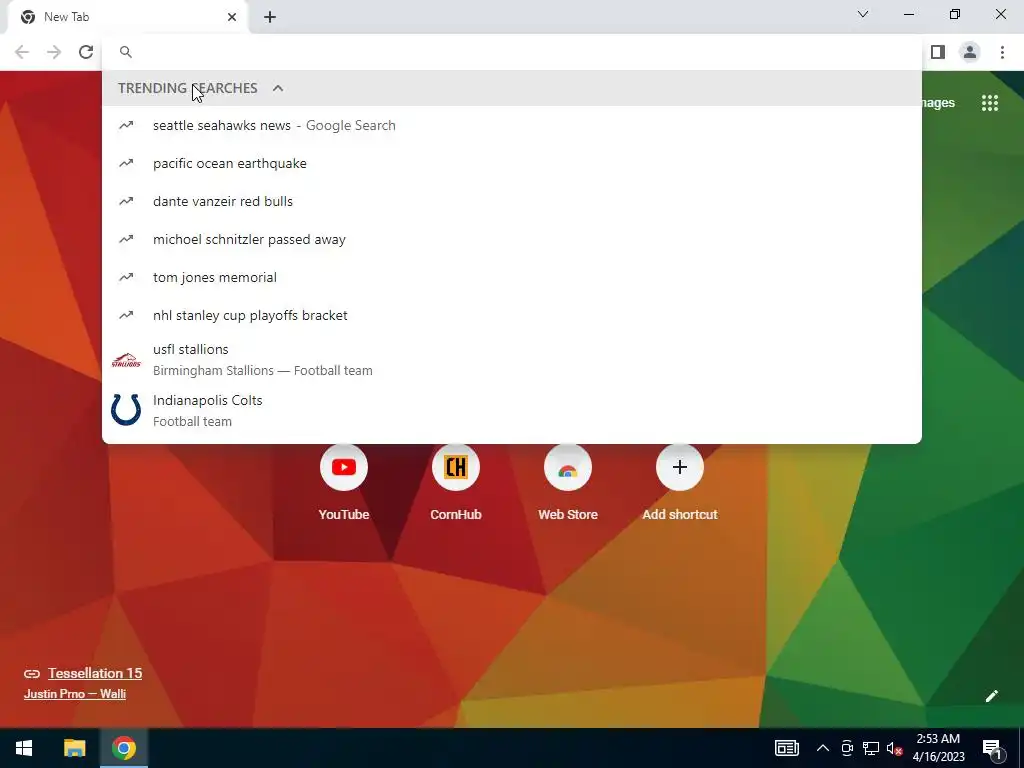Click the Colts horseshoe logo
Screen dimensions: 1024x768
pyautogui.click(x=126, y=410)
